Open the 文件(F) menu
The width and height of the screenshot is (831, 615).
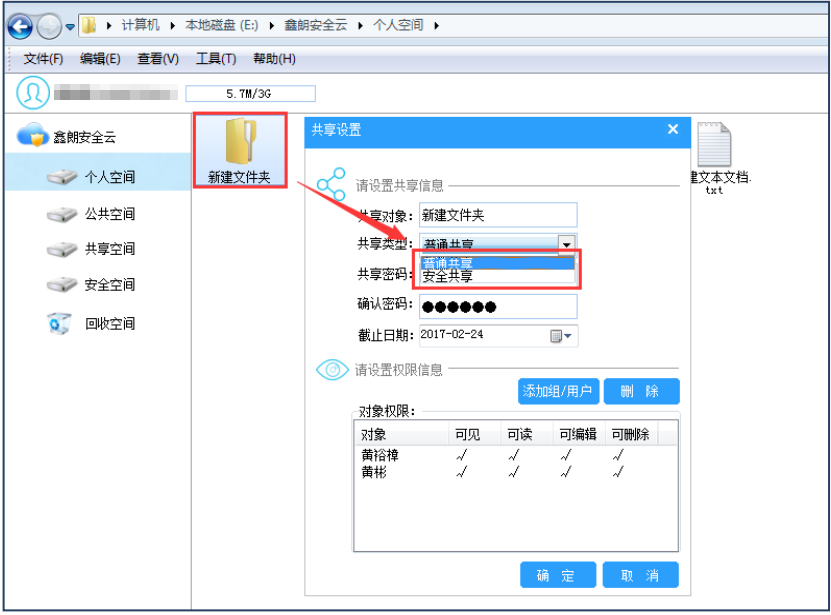(x=43, y=58)
